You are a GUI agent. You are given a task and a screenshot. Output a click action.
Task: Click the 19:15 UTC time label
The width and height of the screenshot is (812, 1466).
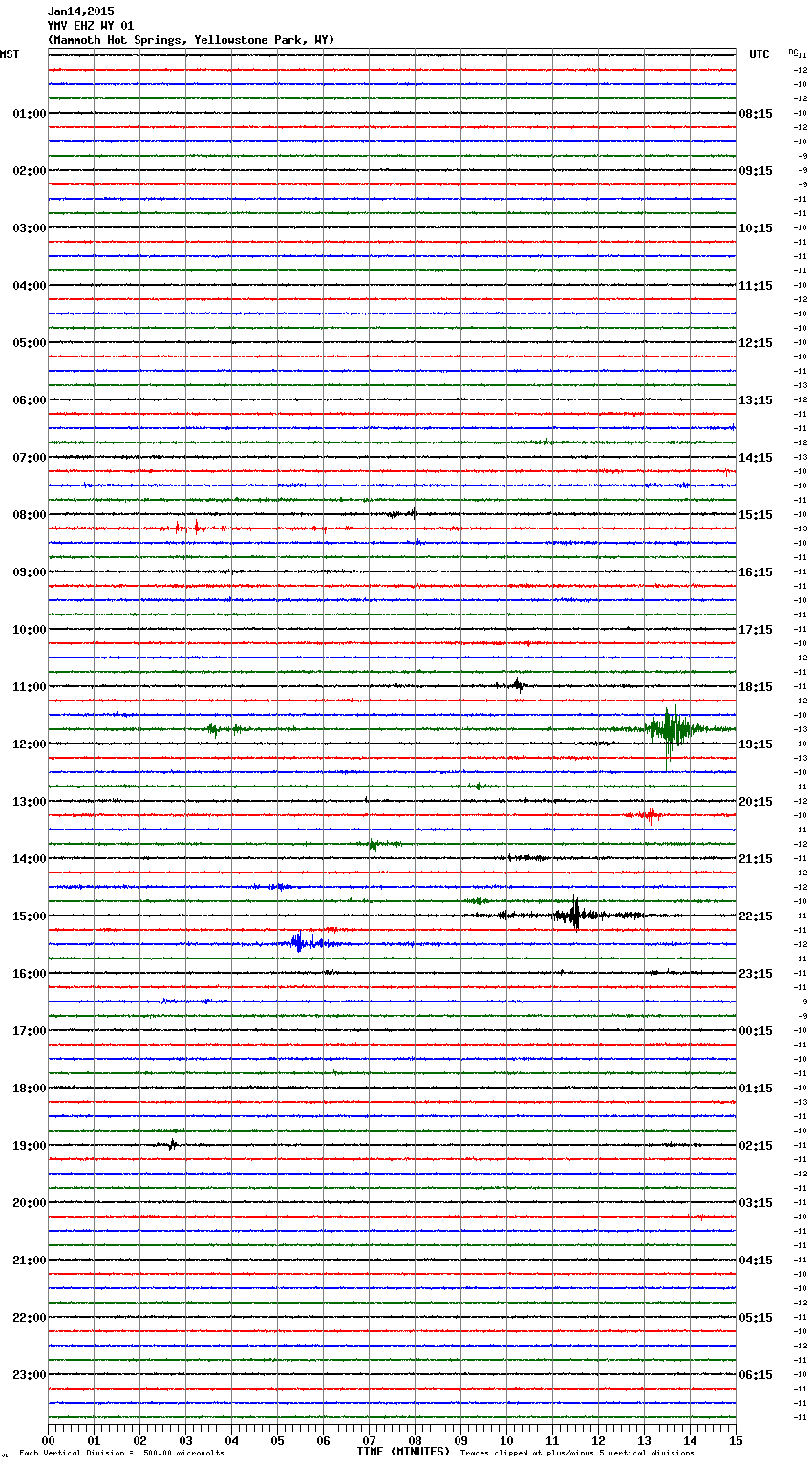(756, 744)
